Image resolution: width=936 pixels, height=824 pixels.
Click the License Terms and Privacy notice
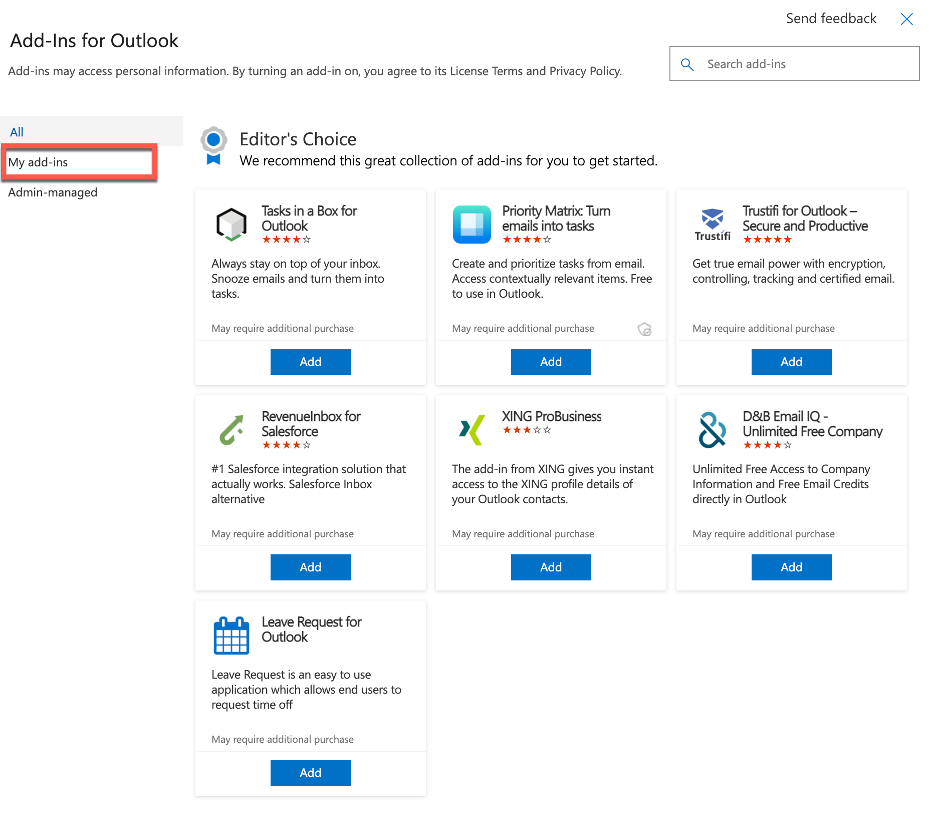point(315,71)
